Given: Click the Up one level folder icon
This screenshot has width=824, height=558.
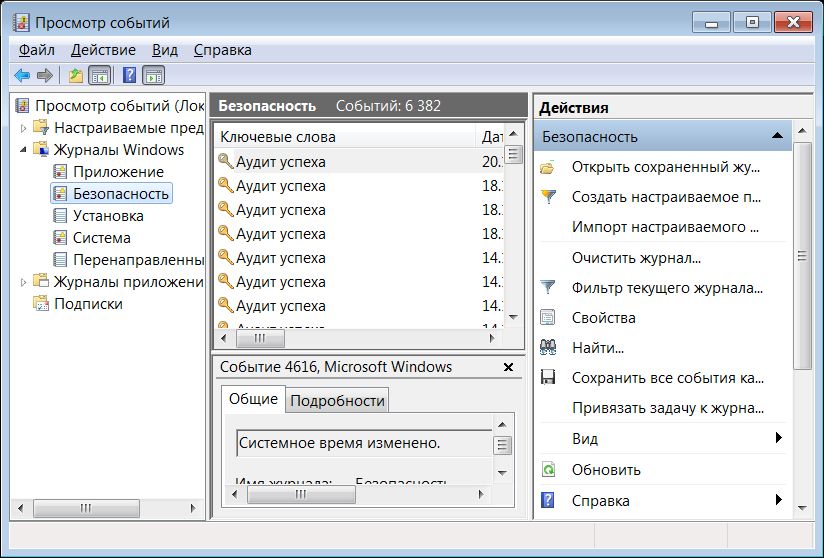Looking at the screenshot, I should [x=76, y=76].
